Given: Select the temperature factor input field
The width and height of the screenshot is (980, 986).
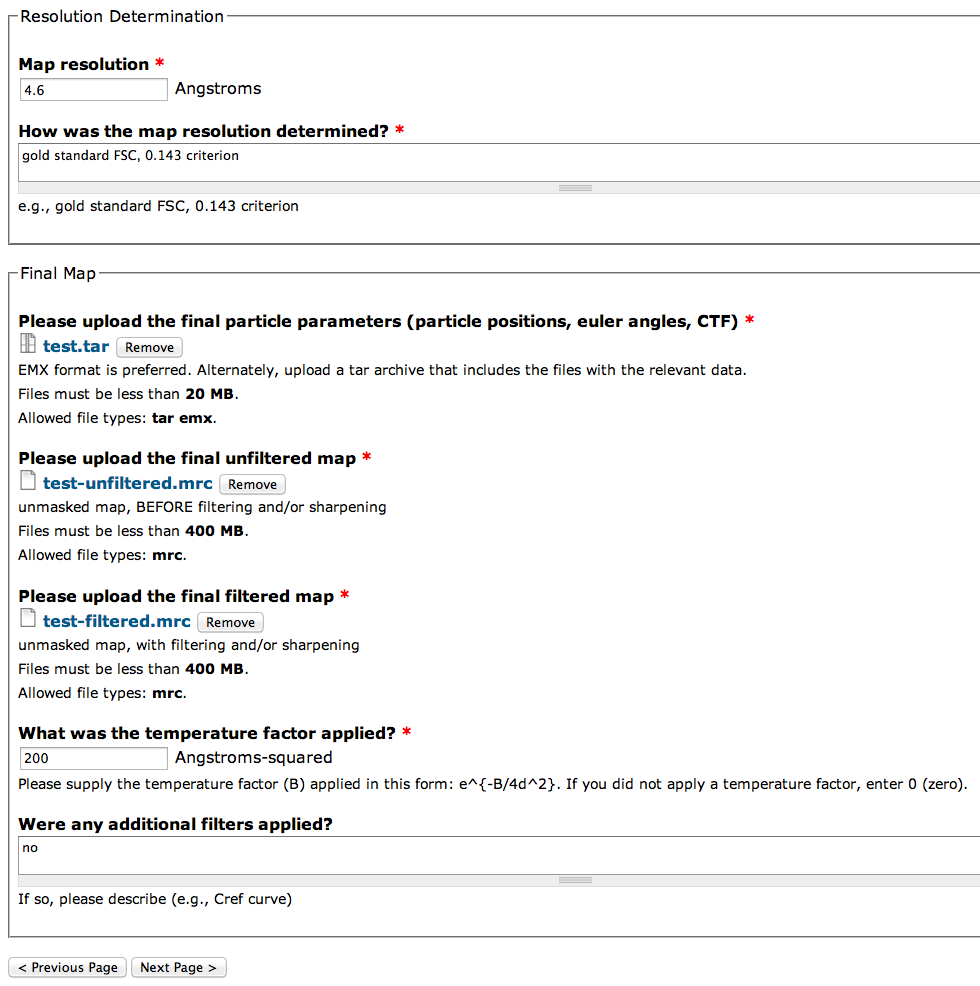Looking at the screenshot, I should tap(94, 758).
